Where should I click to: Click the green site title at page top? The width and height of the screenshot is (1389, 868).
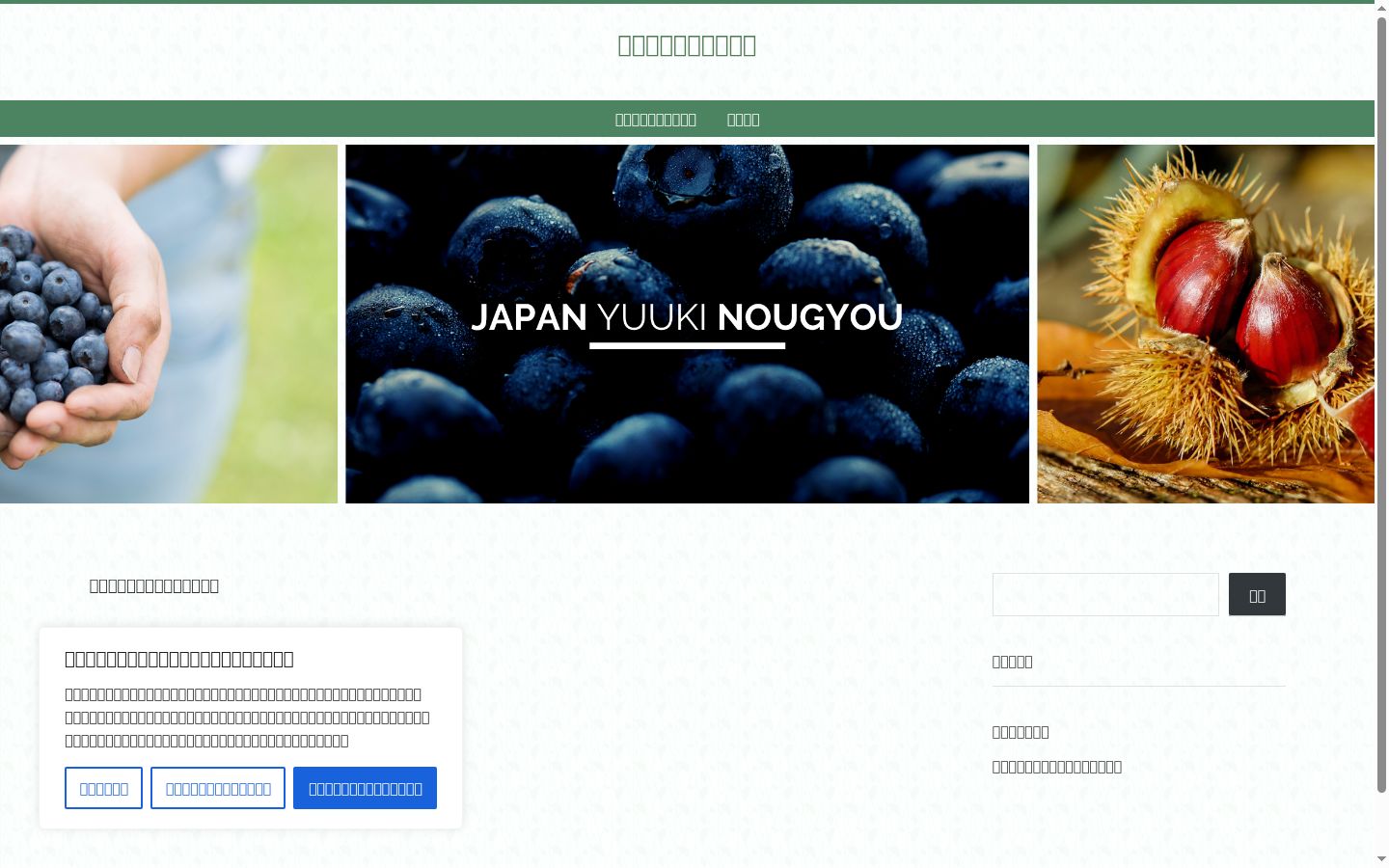tap(687, 45)
